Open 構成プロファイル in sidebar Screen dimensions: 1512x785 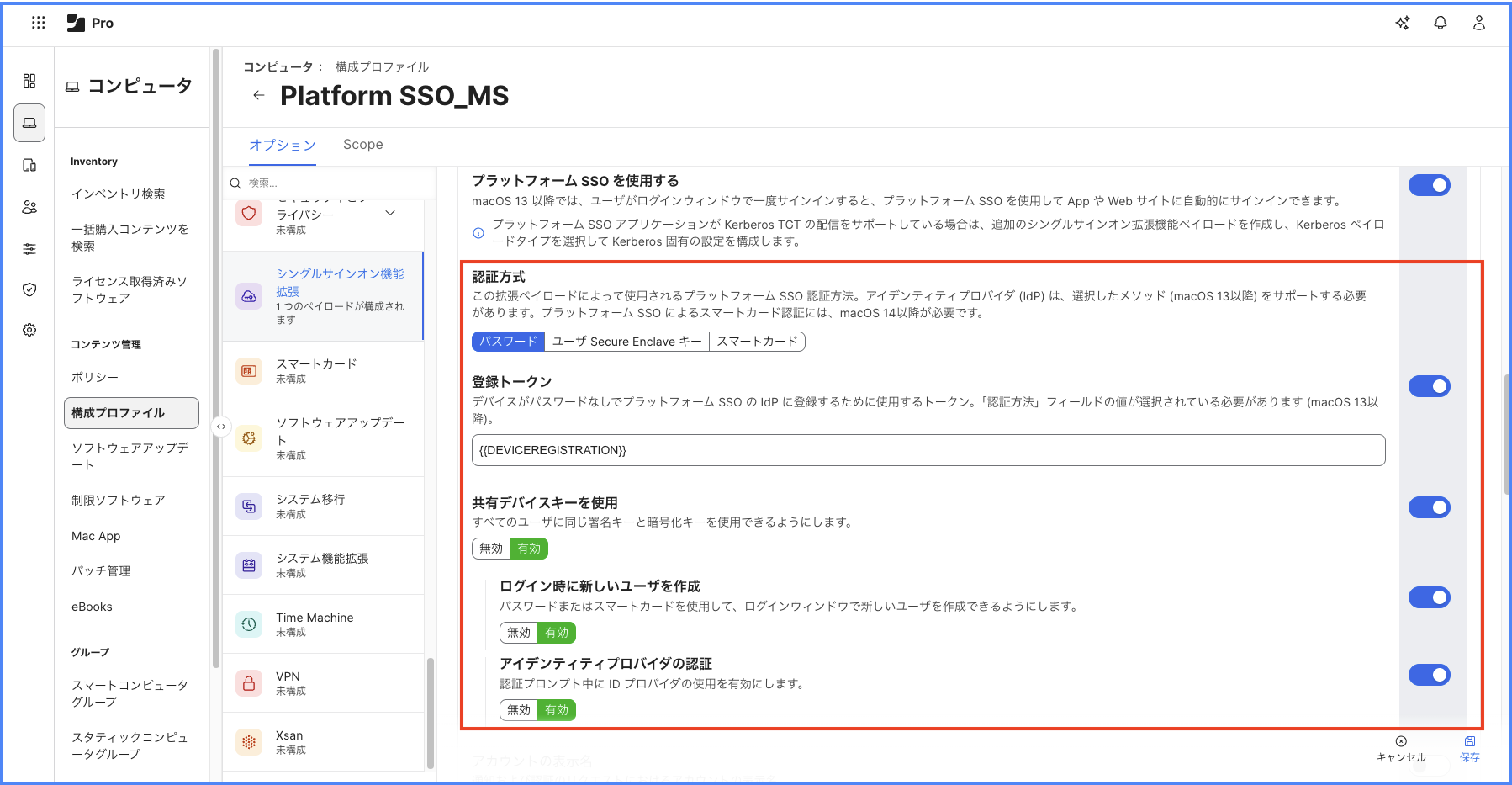pos(131,413)
